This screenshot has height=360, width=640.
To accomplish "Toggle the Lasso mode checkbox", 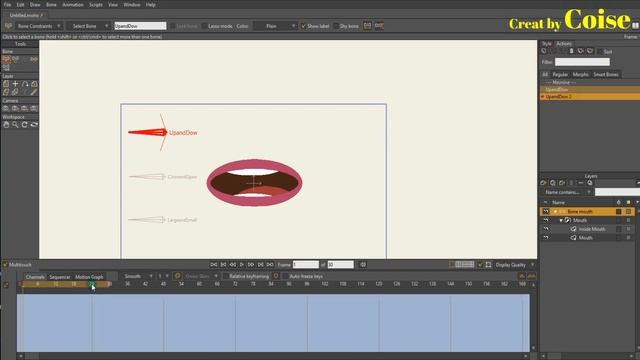I will (204, 26).
